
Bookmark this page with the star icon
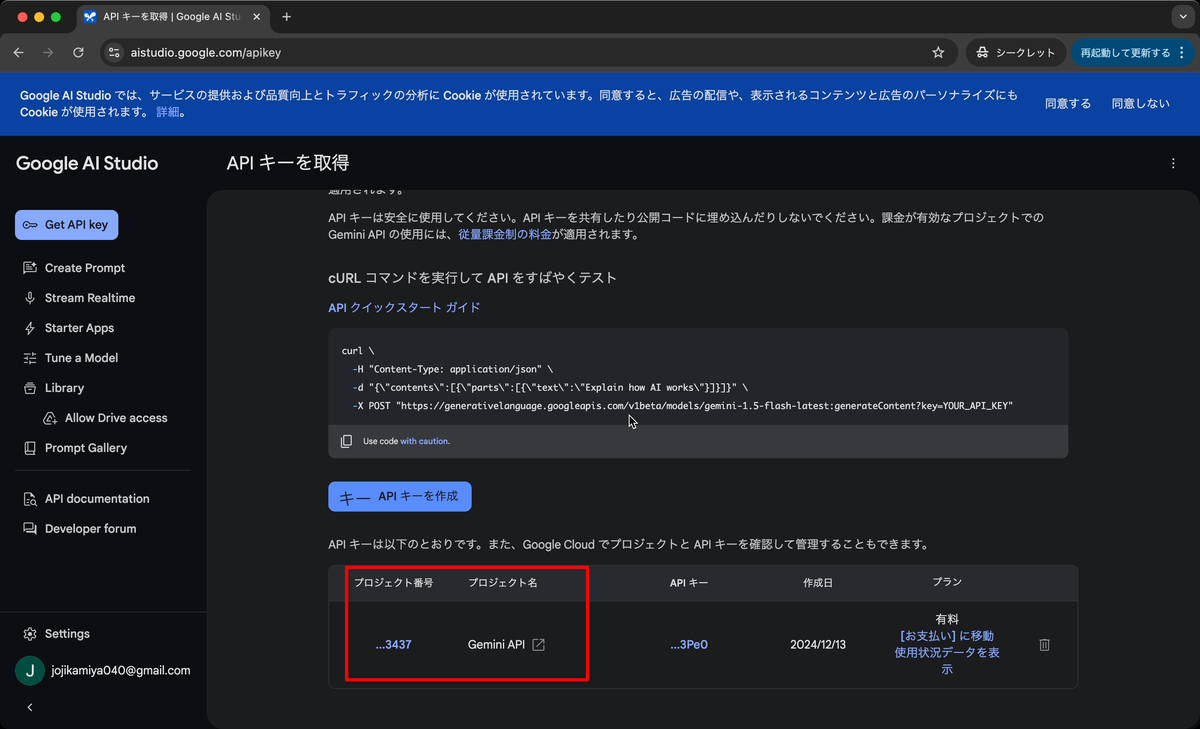(x=938, y=53)
